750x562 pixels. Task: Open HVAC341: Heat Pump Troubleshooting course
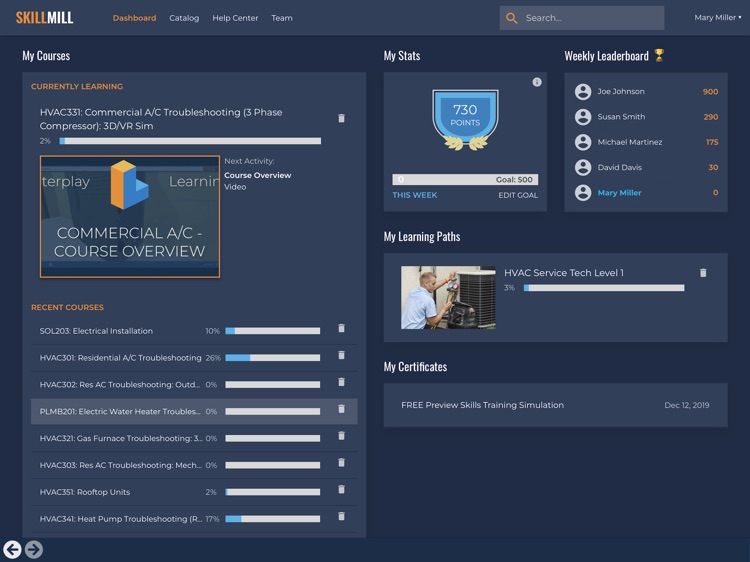click(x=121, y=518)
